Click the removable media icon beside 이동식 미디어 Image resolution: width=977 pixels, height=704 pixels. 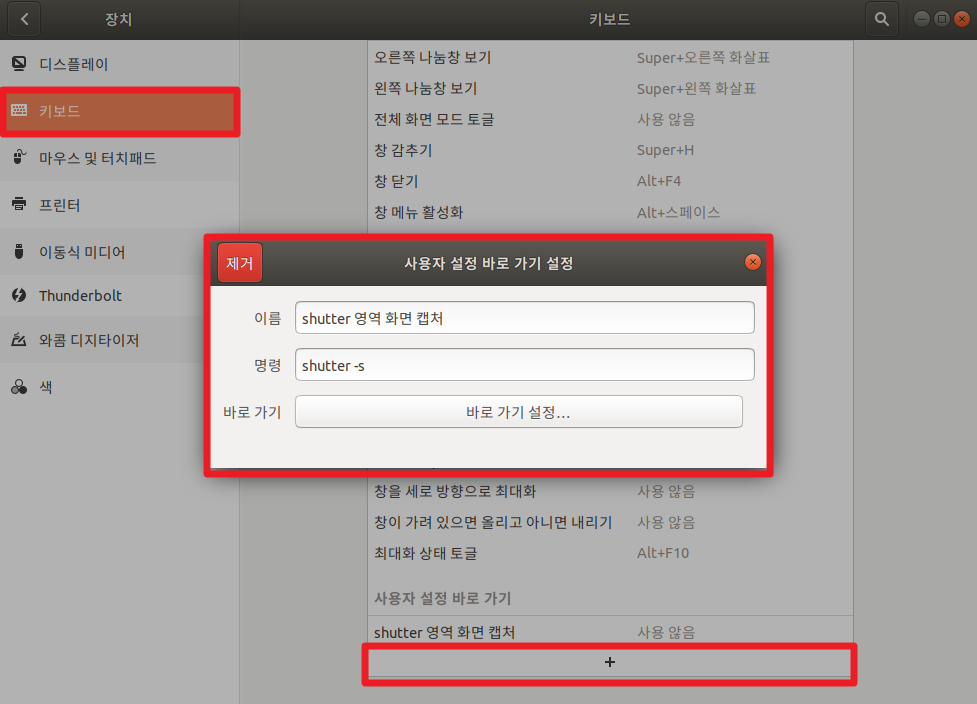[19, 251]
